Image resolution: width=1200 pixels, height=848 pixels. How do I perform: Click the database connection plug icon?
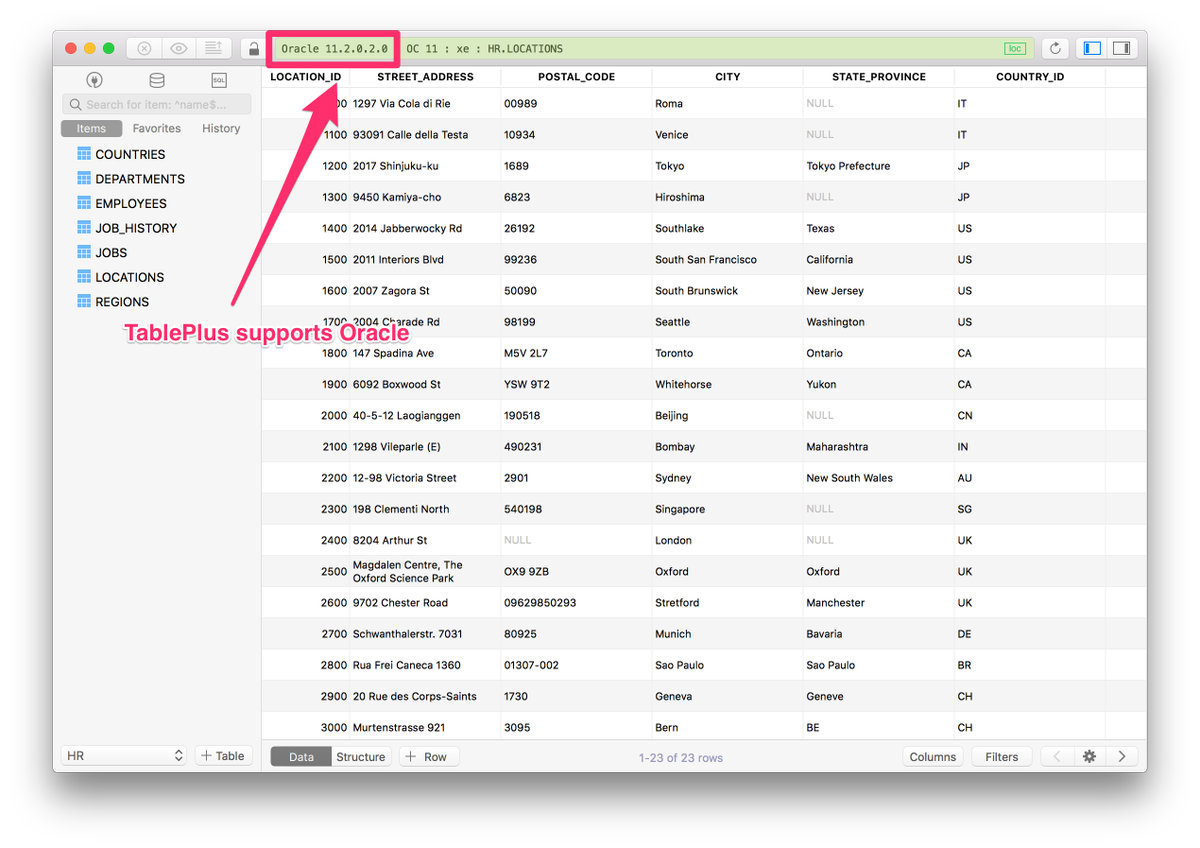click(94, 80)
